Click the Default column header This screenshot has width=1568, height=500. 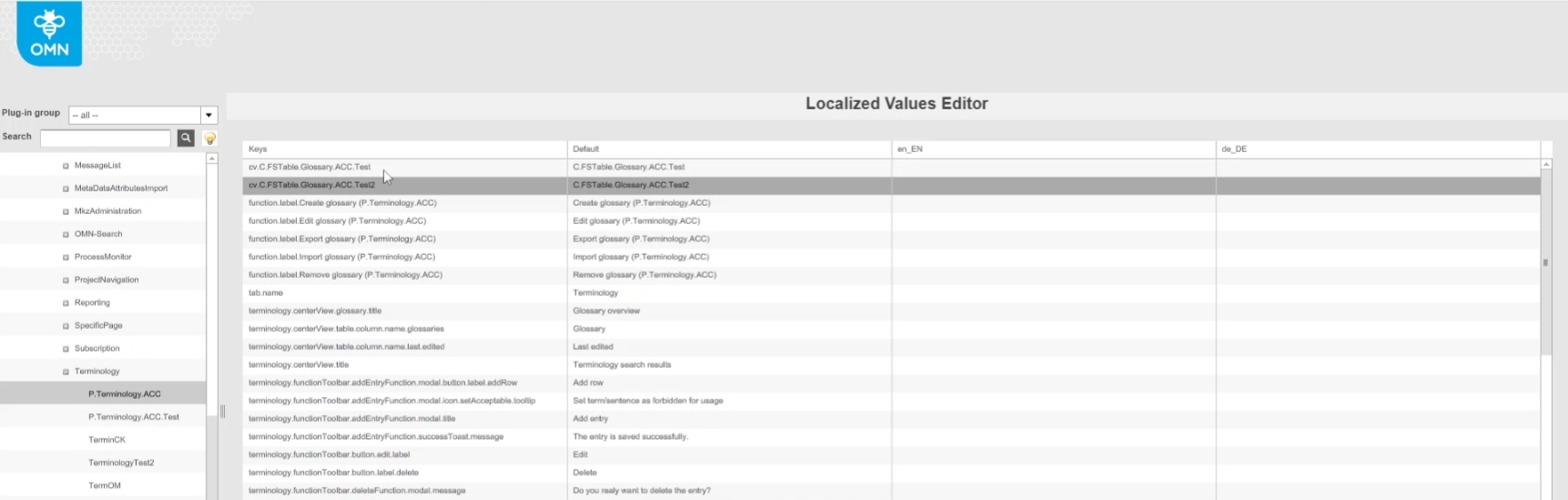(x=729, y=148)
